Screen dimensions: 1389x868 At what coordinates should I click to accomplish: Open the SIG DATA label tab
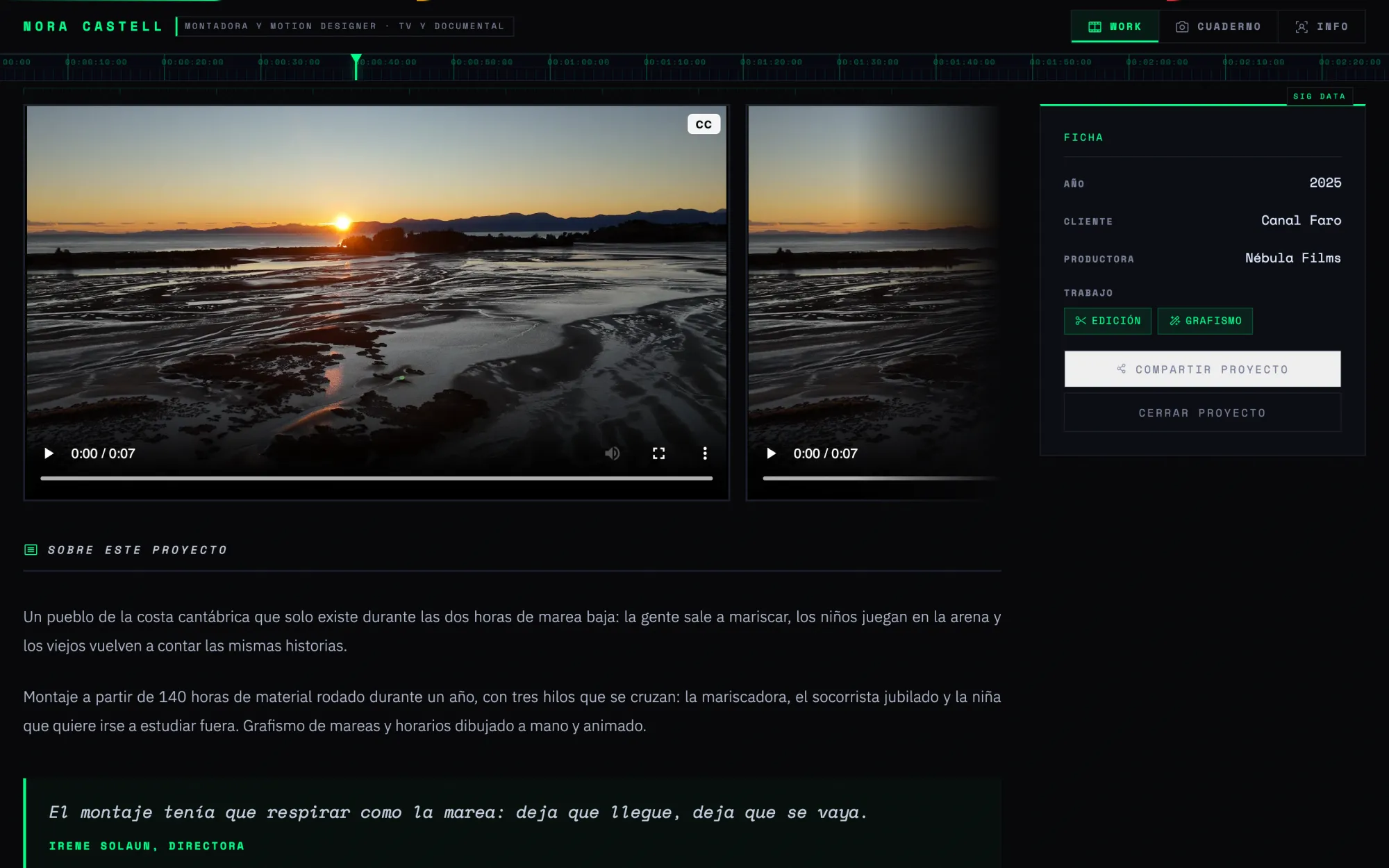click(x=1319, y=97)
